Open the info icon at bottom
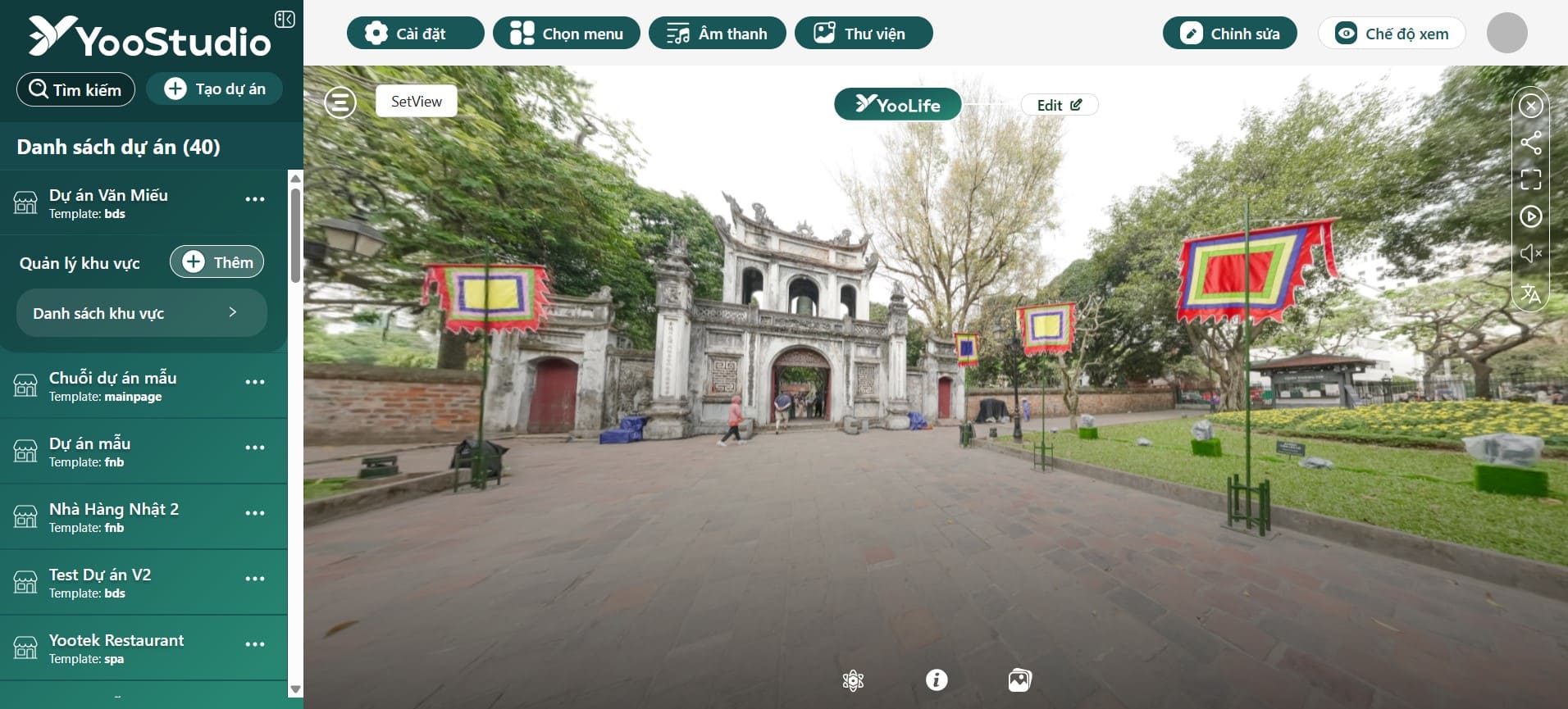Screen dimensions: 1568x709 pos(936,680)
